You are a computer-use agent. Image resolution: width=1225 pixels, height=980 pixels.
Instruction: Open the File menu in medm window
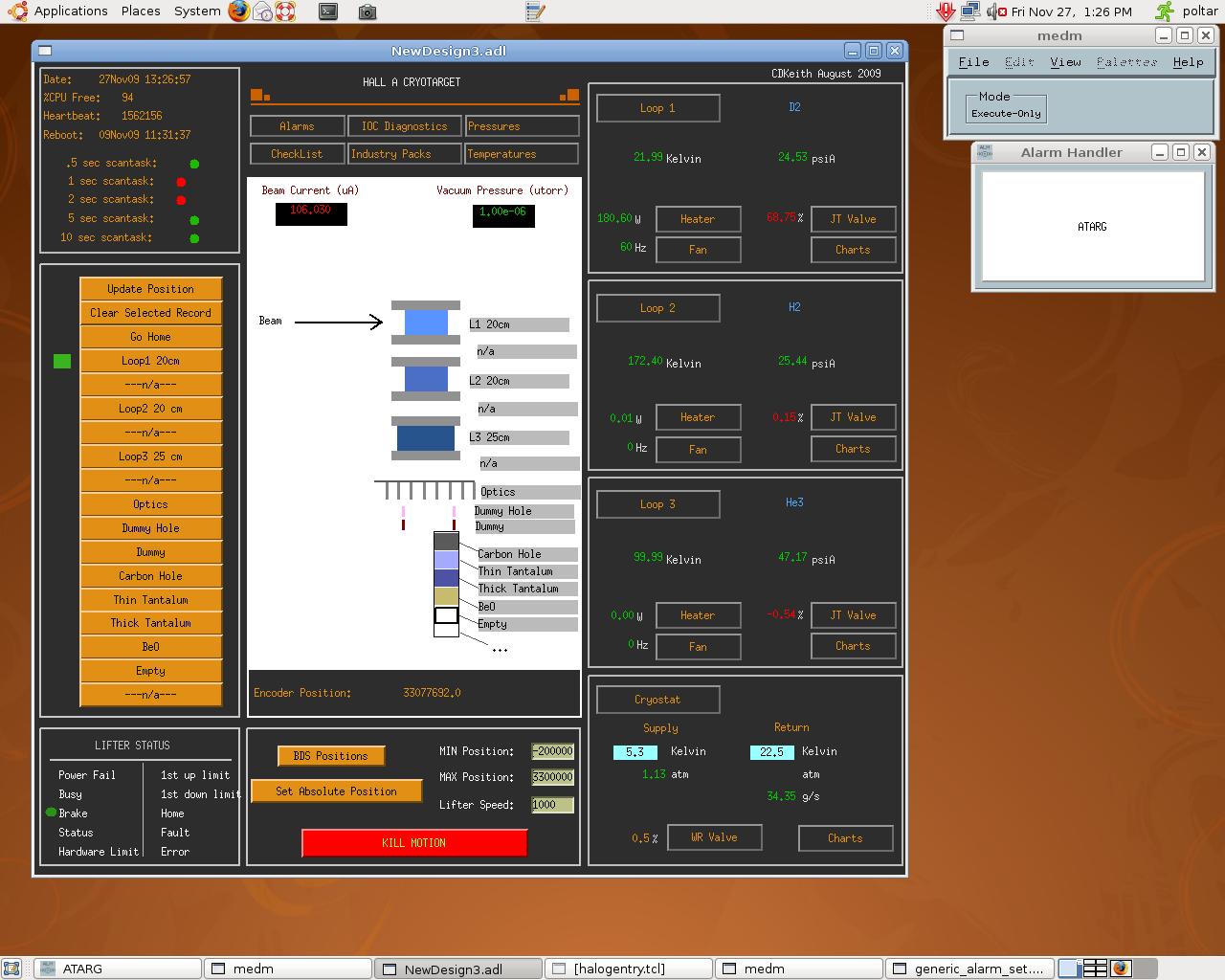pyautogui.click(x=974, y=62)
